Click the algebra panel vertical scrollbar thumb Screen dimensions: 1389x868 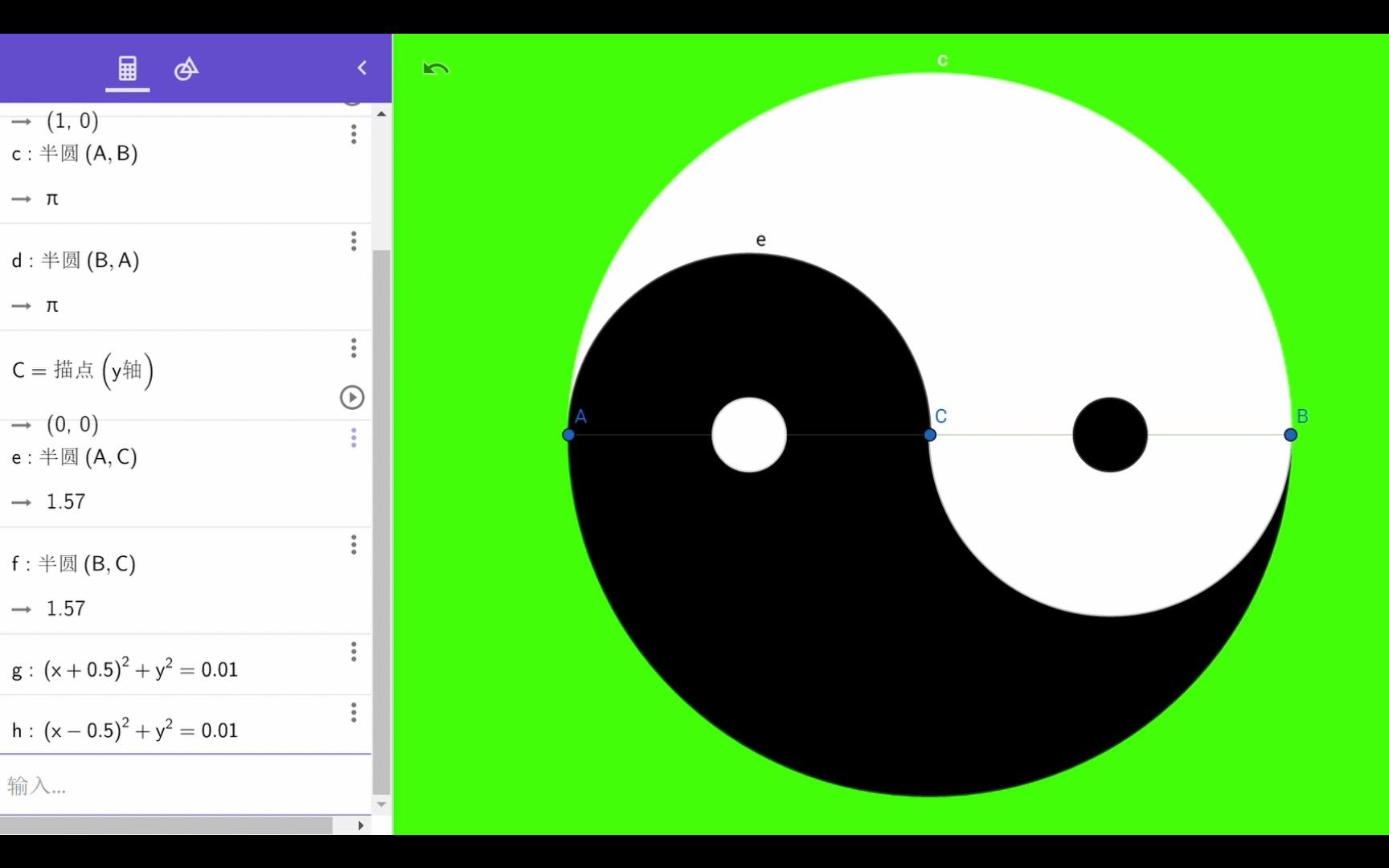(x=381, y=522)
